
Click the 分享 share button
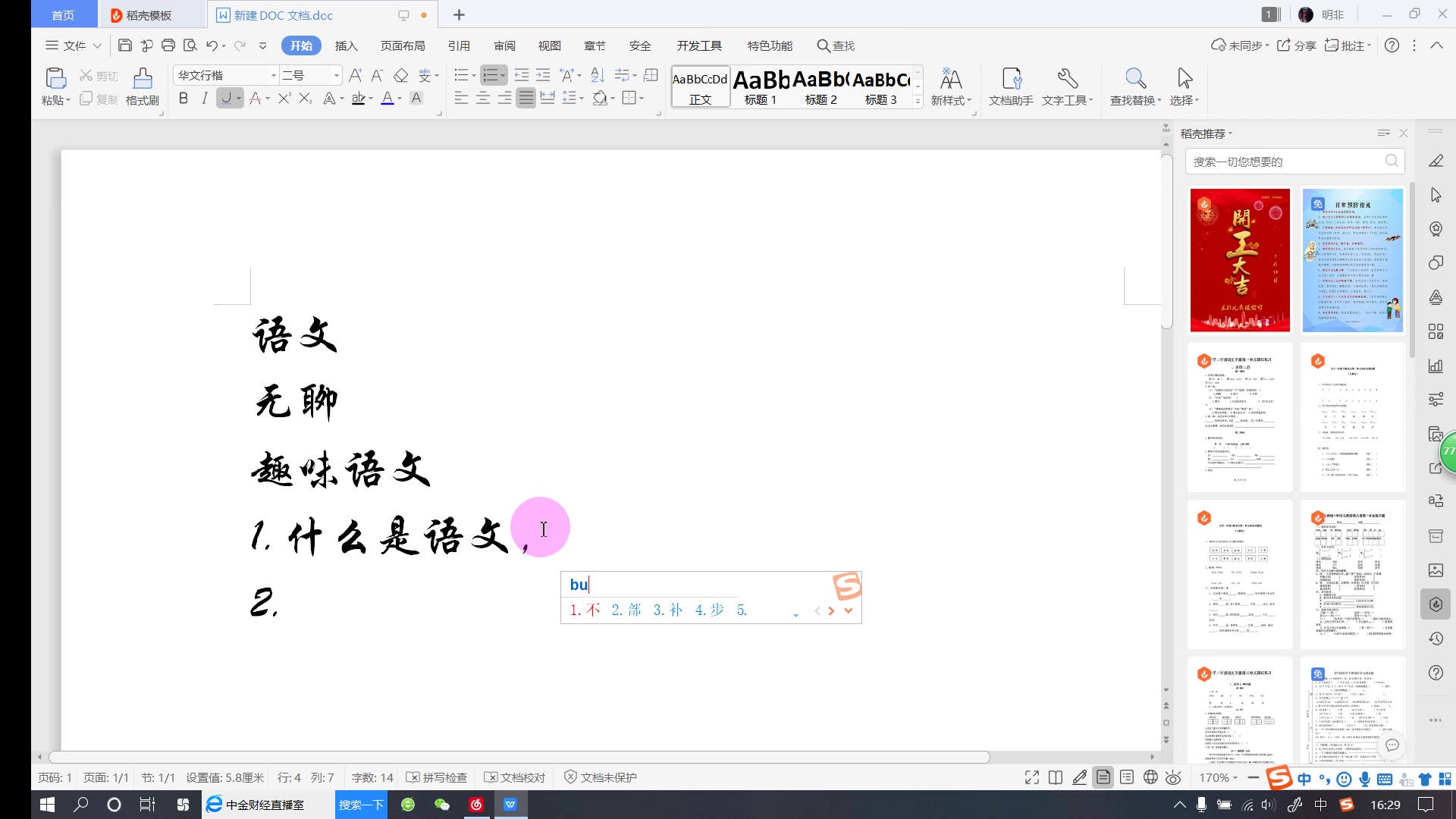point(1297,45)
